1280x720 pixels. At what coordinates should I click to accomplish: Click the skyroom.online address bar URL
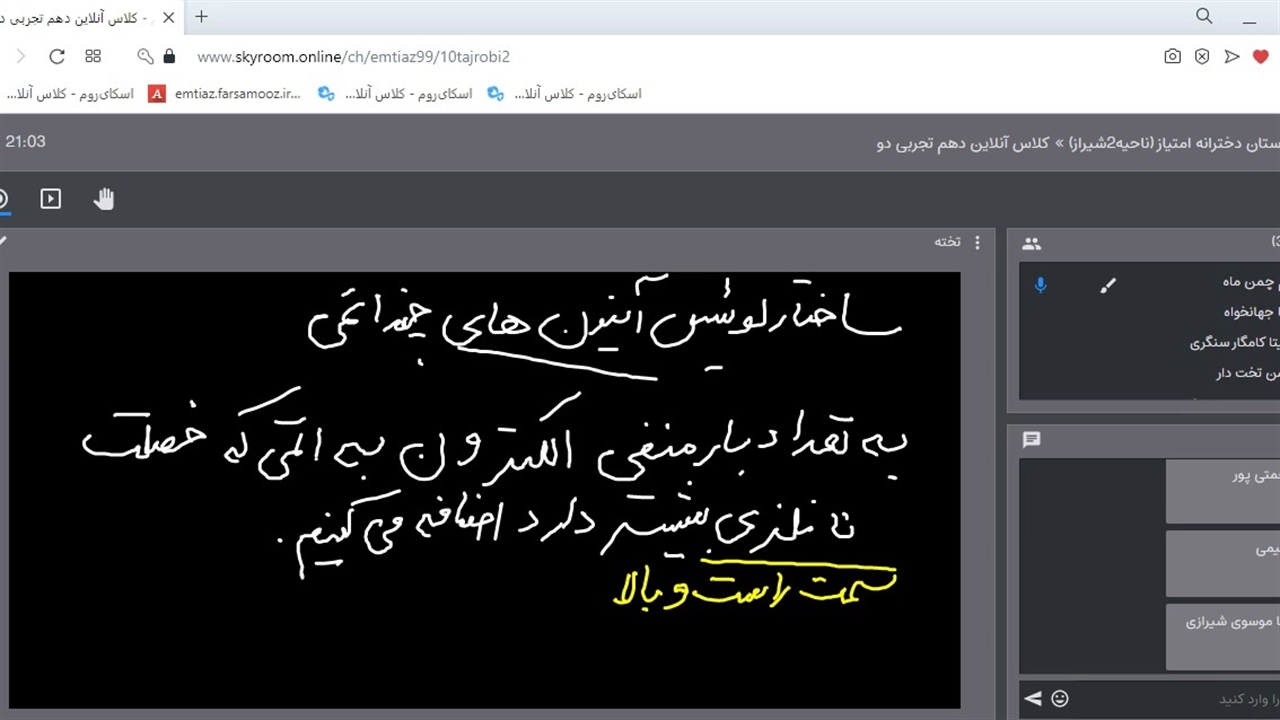(353, 57)
